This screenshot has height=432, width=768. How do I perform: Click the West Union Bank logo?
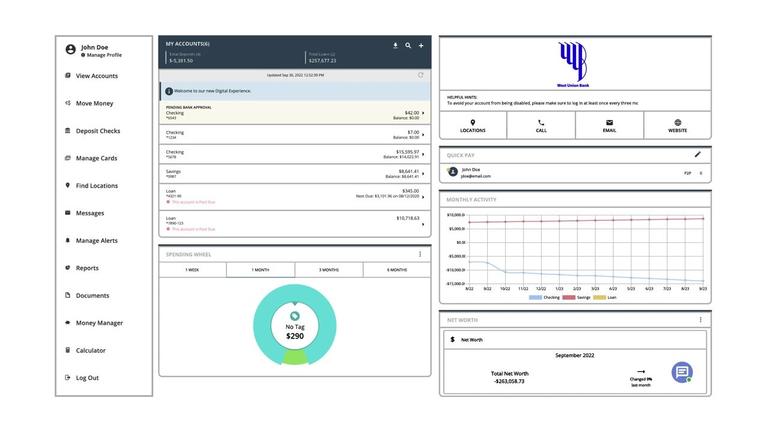(x=573, y=64)
